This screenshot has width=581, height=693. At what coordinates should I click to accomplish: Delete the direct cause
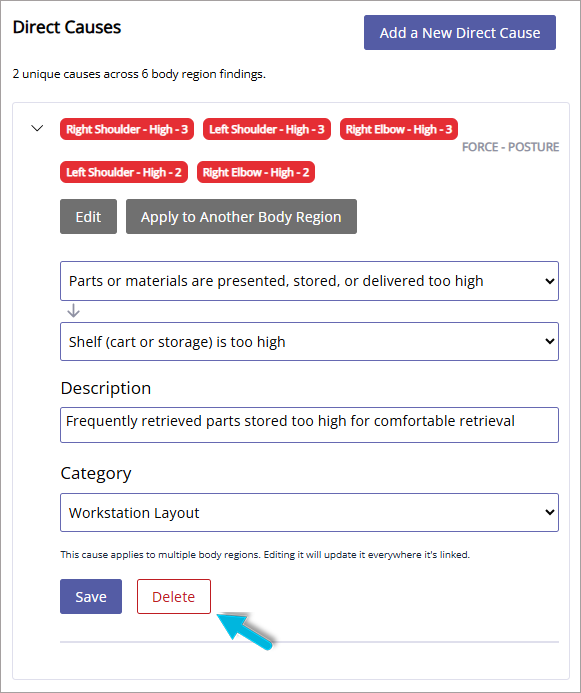[174, 597]
